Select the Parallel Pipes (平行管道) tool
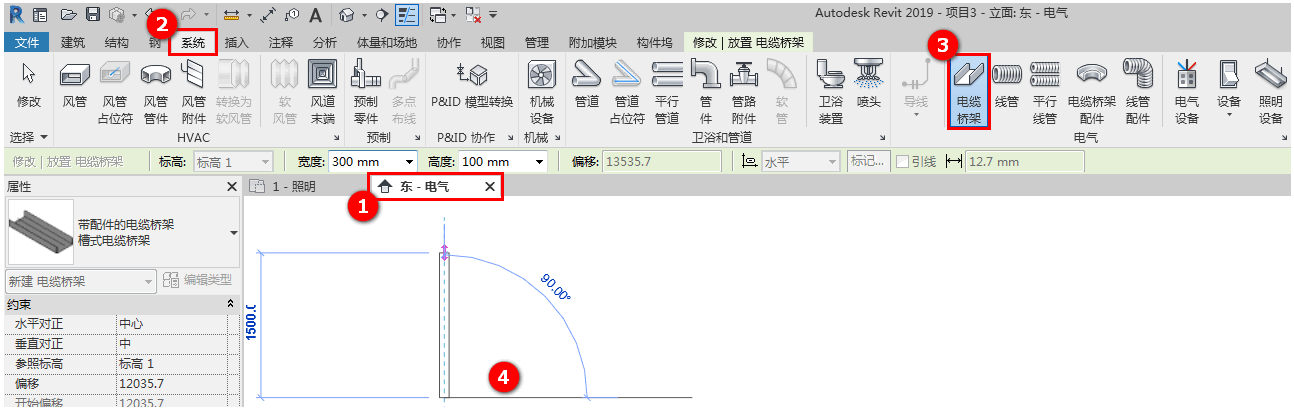Viewport: 1294px width, 410px height. [667, 91]
